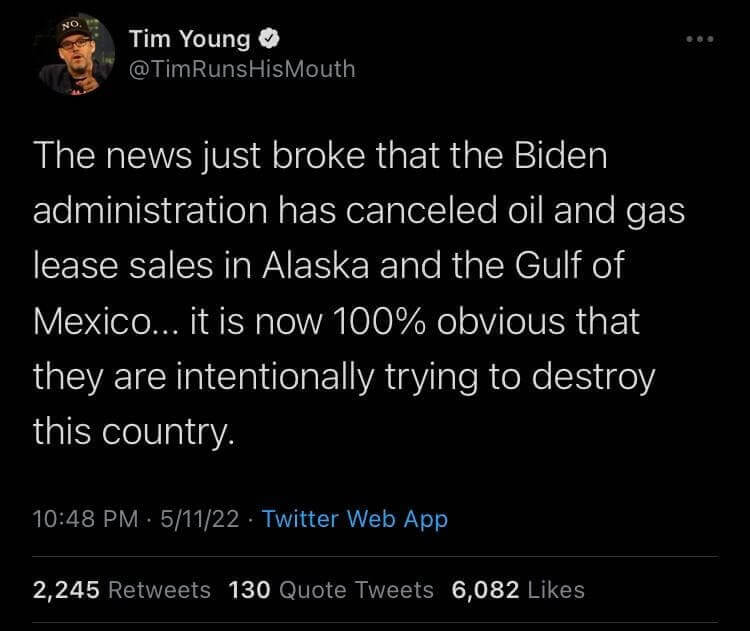Screen dimensions: 750x631
Task: Click the Likes label
Action: [x=558, y=590]
